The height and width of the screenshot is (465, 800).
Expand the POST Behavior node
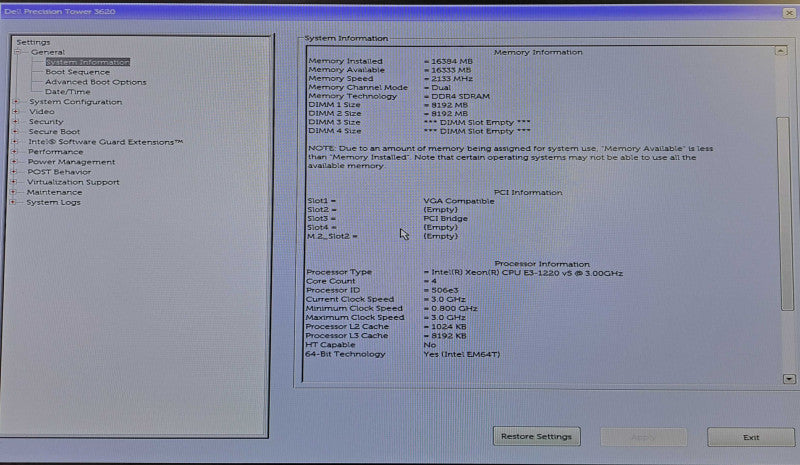pyautogui.click(x=14, y=172)
